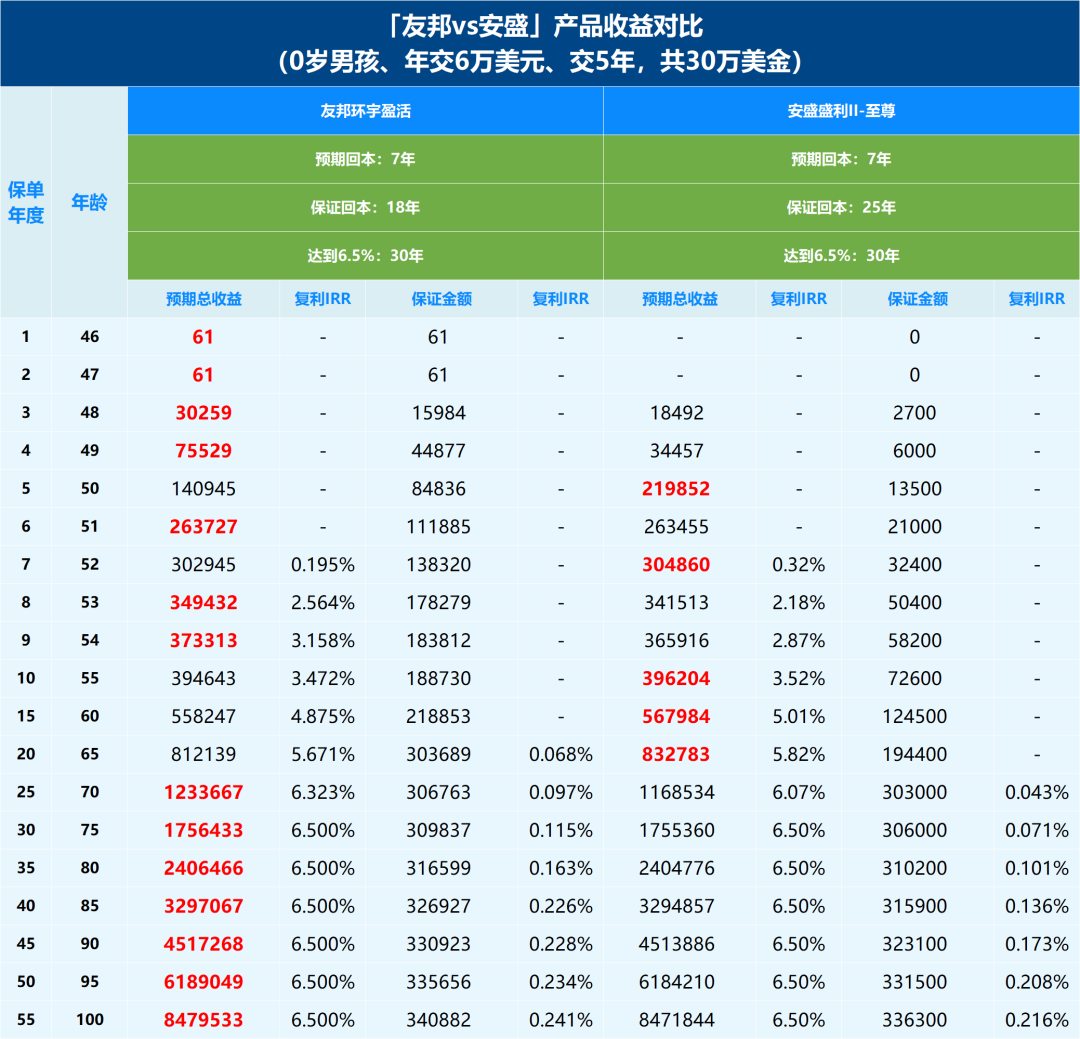Select the IRR value 5.671%
The height and width of the screenshot is (1039, 1080).
pyautogui.click(x=322, y=755)
